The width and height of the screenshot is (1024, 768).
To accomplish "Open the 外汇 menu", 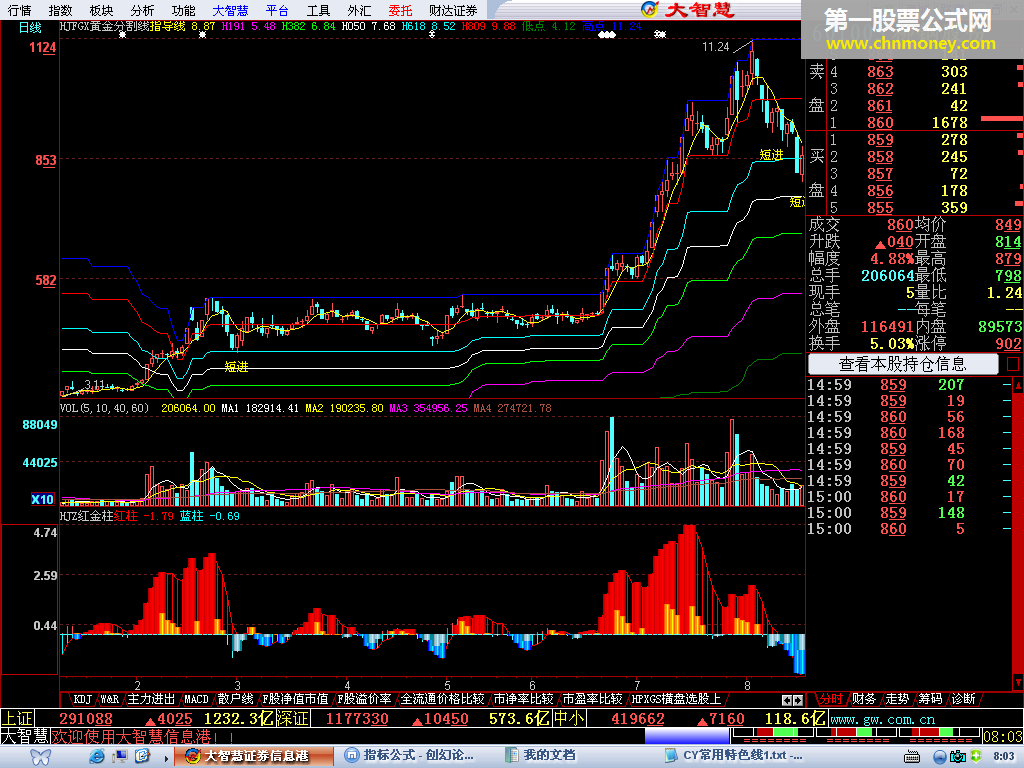I will click(359, 10).
